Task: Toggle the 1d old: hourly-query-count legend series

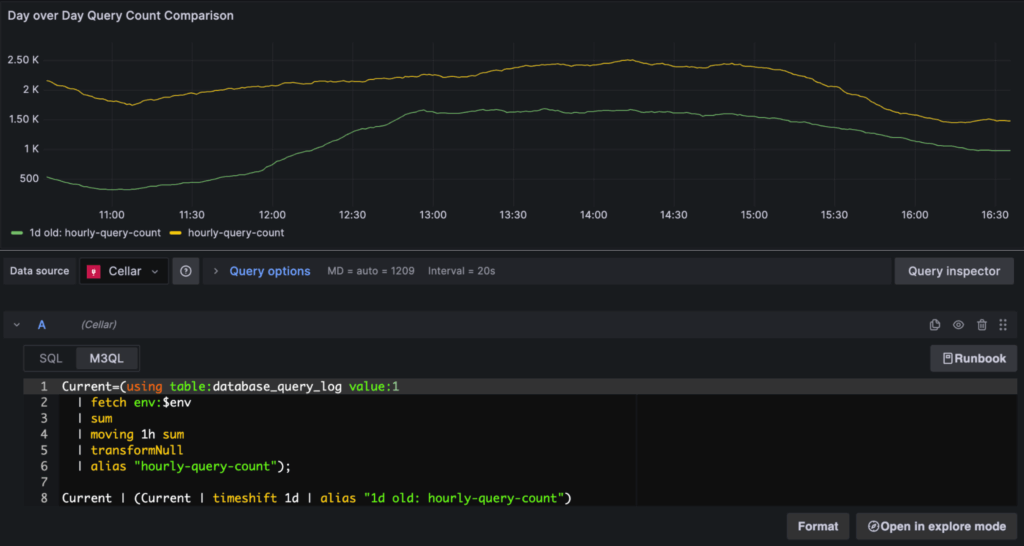Action: pyautogui.click(x=93, y=233)
